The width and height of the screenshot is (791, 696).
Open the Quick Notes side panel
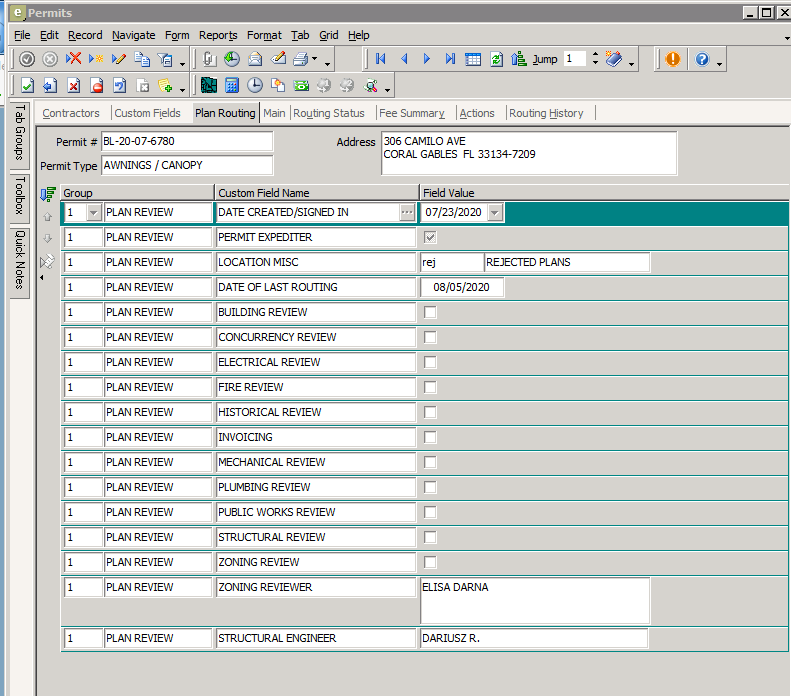19,260
